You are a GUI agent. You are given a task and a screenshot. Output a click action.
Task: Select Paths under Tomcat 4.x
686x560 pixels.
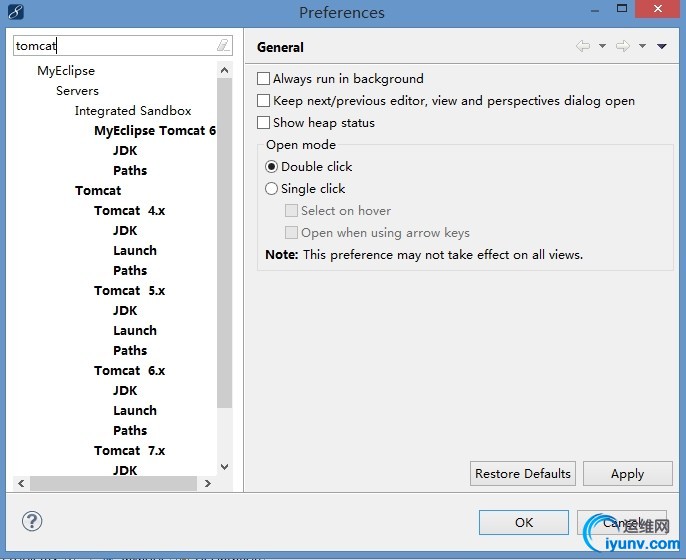click(x=130, y=271)
